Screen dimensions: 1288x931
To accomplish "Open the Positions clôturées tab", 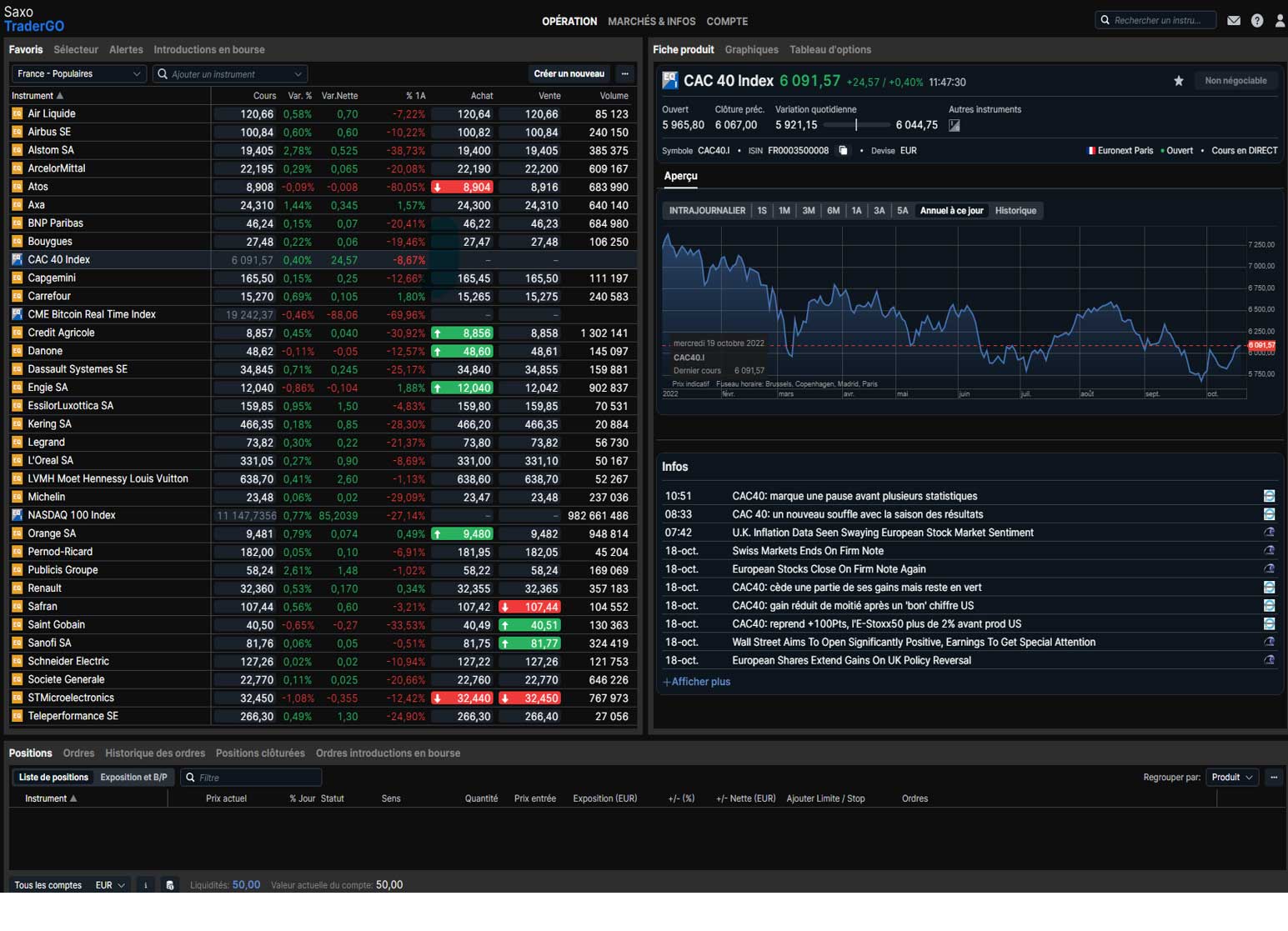I will point(260,753).
